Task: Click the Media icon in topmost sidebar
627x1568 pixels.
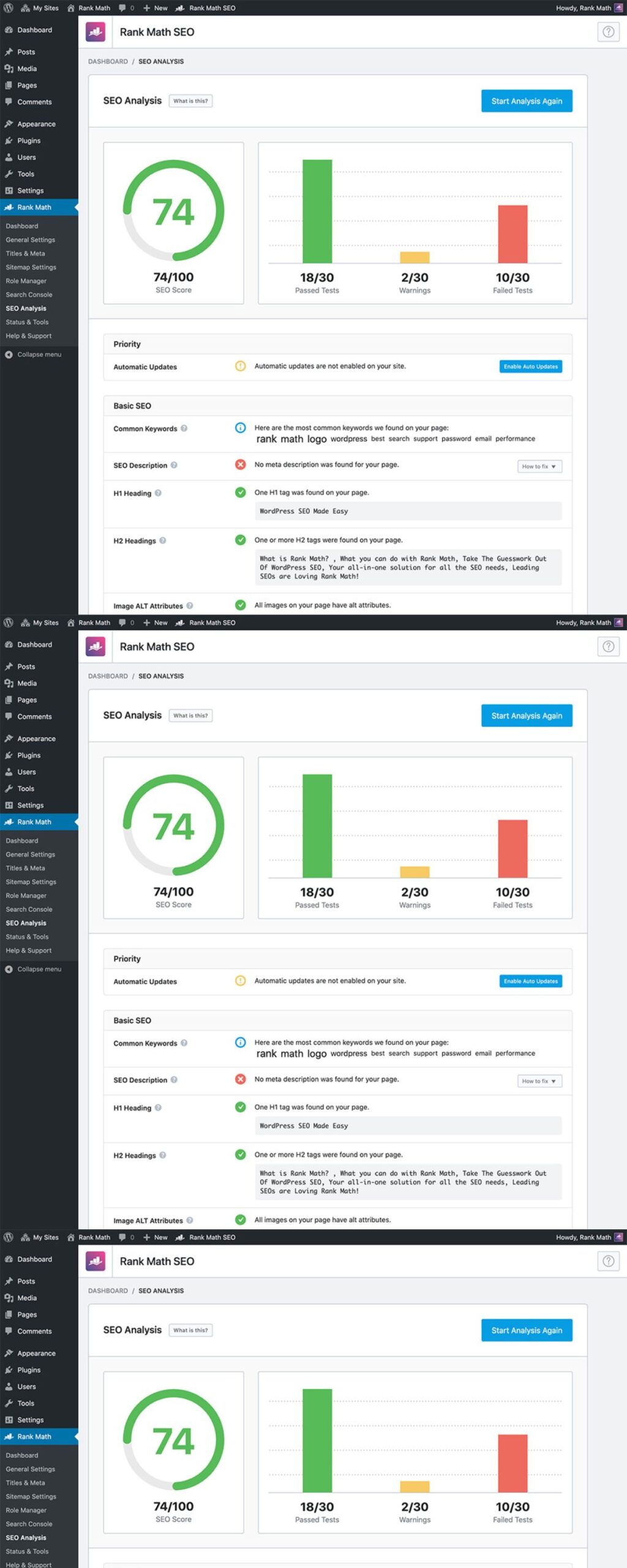Action: point(9,69)
